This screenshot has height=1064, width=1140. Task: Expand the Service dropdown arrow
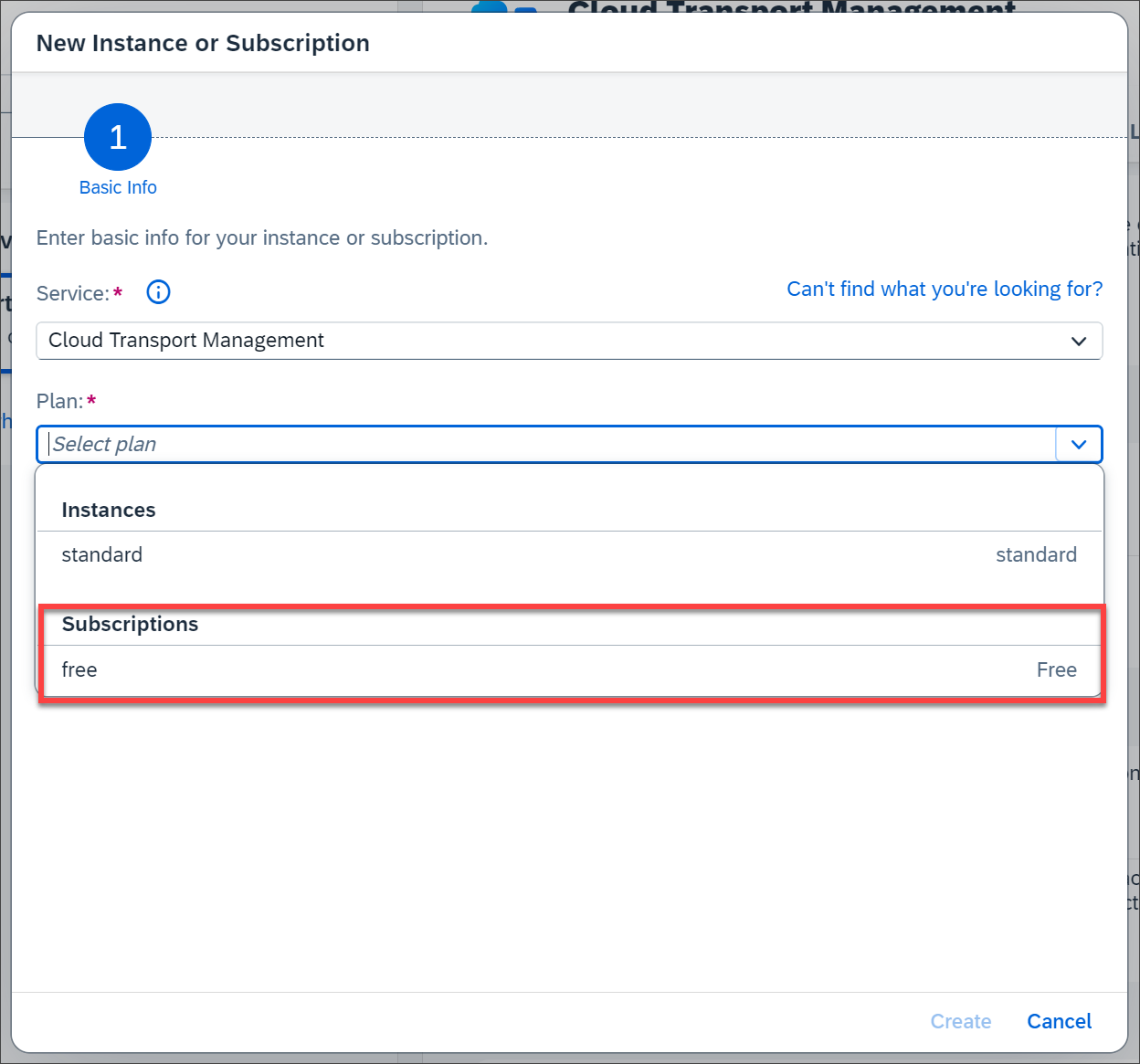point(1079,341)
